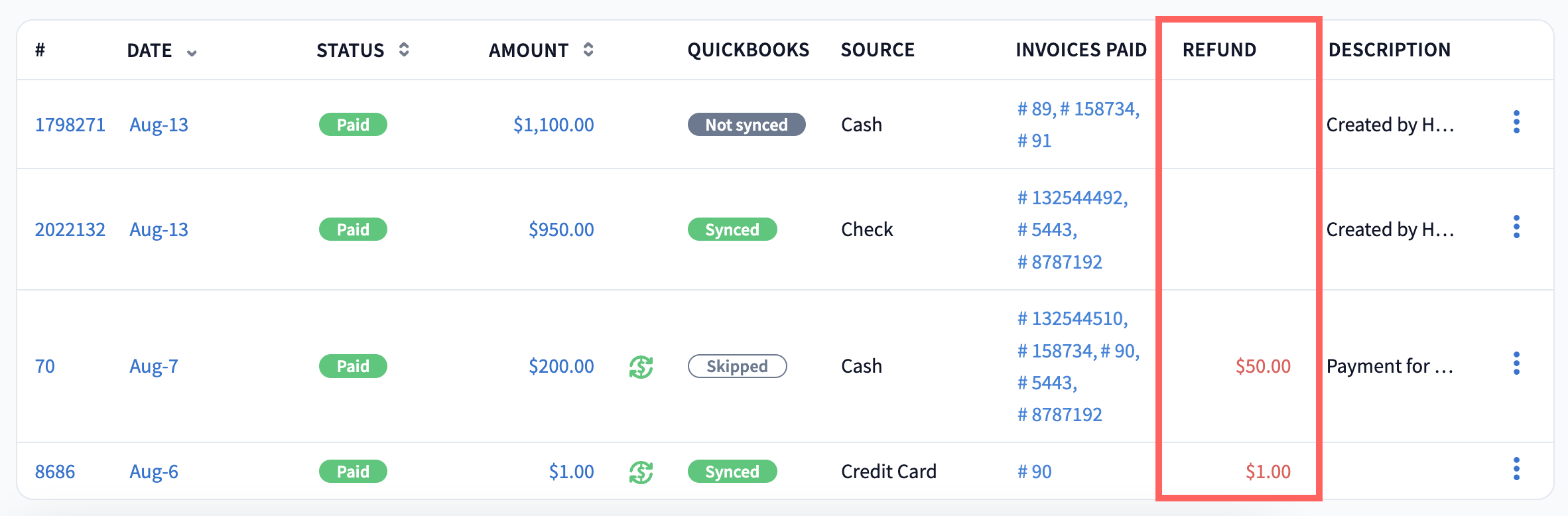Open the three-dot menu for payment 1798271
This screenshot has height=516, width=1568.
pyautogui.click(x=1516, y=123)
